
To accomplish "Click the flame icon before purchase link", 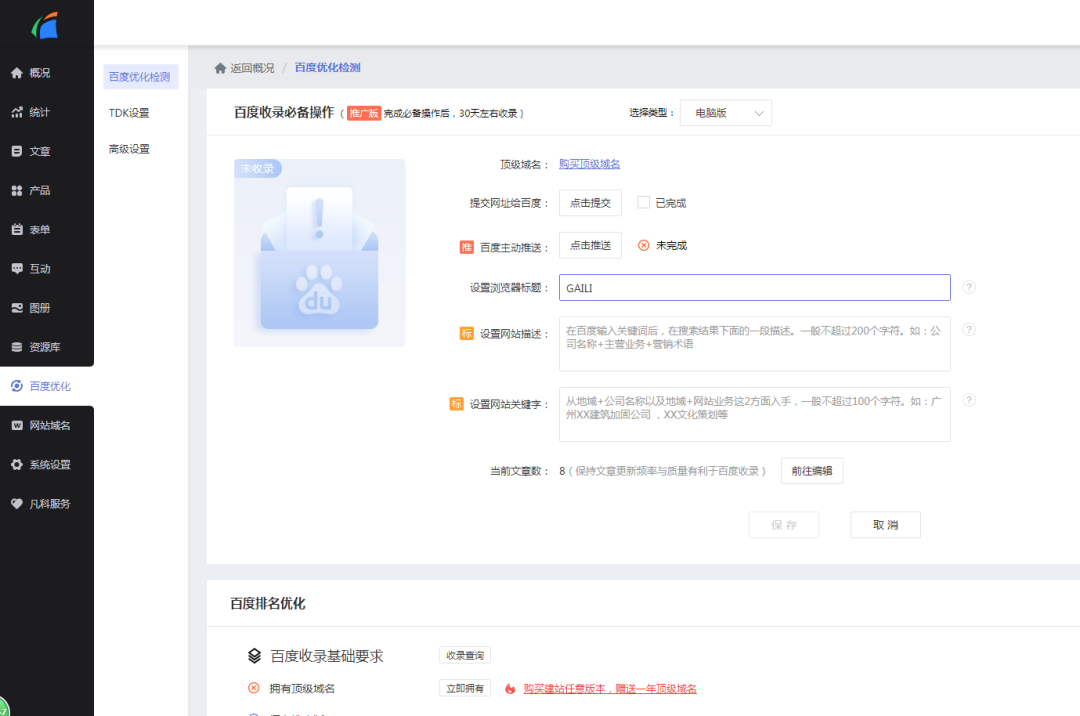I will pos(510,688).
